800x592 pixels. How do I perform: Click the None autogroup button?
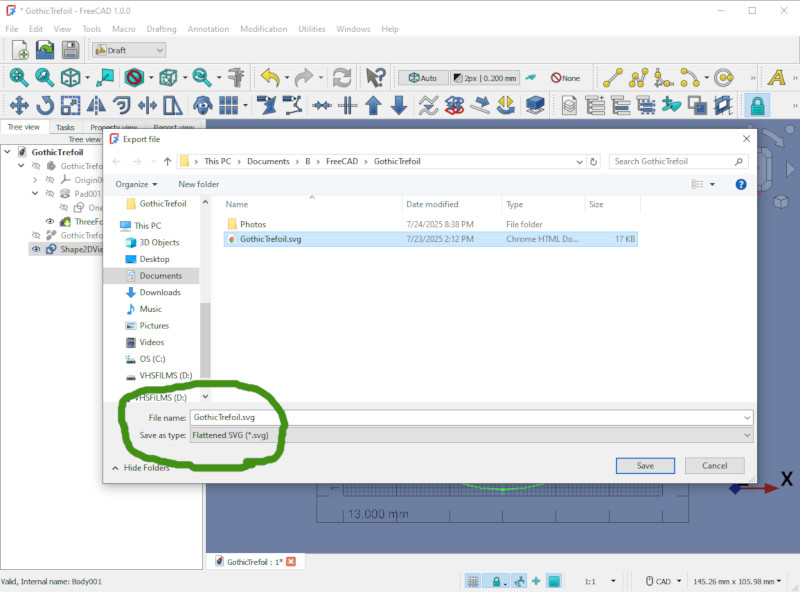point(565,78)
